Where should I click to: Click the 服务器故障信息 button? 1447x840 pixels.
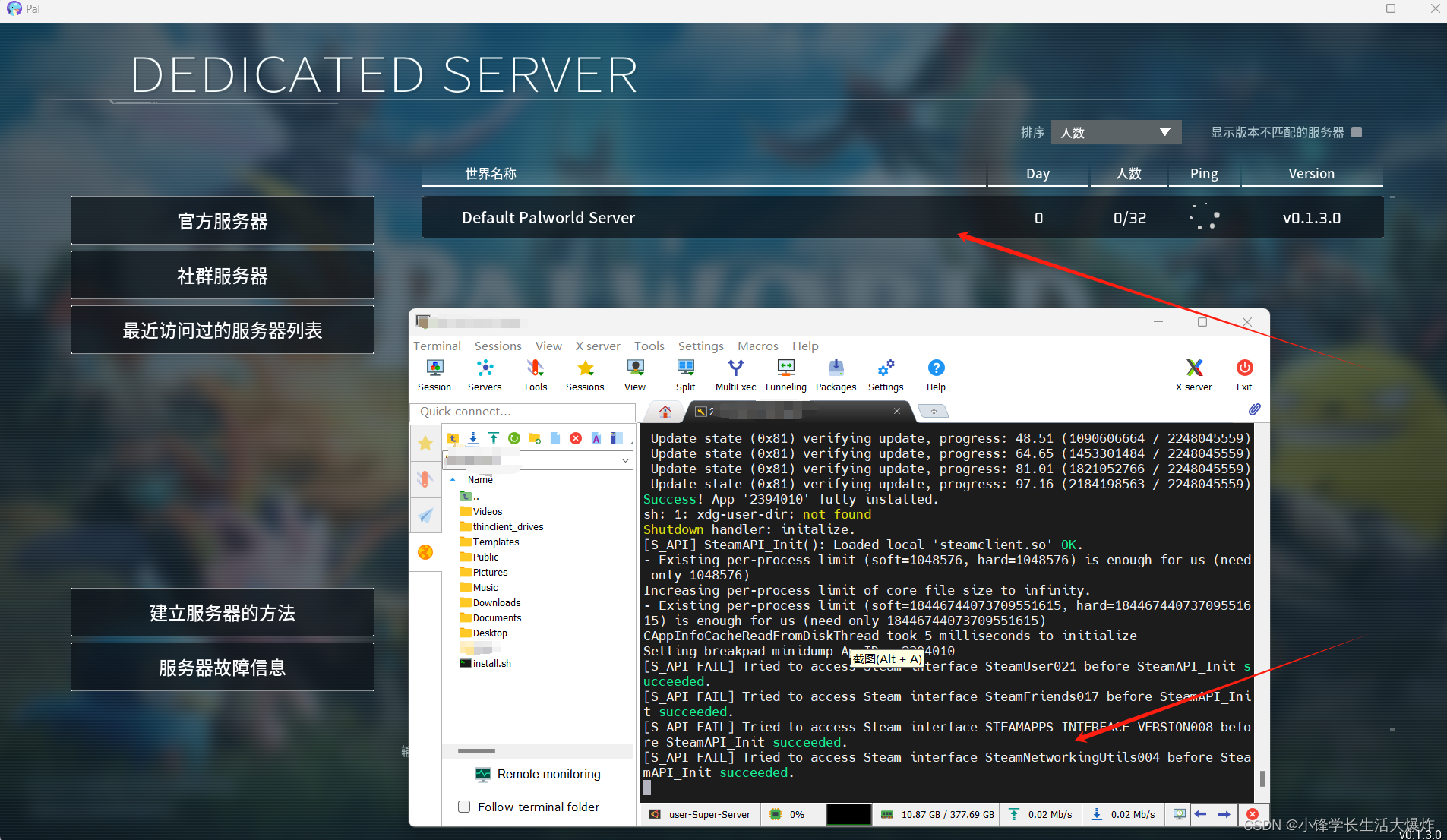[x=223, y=668]
